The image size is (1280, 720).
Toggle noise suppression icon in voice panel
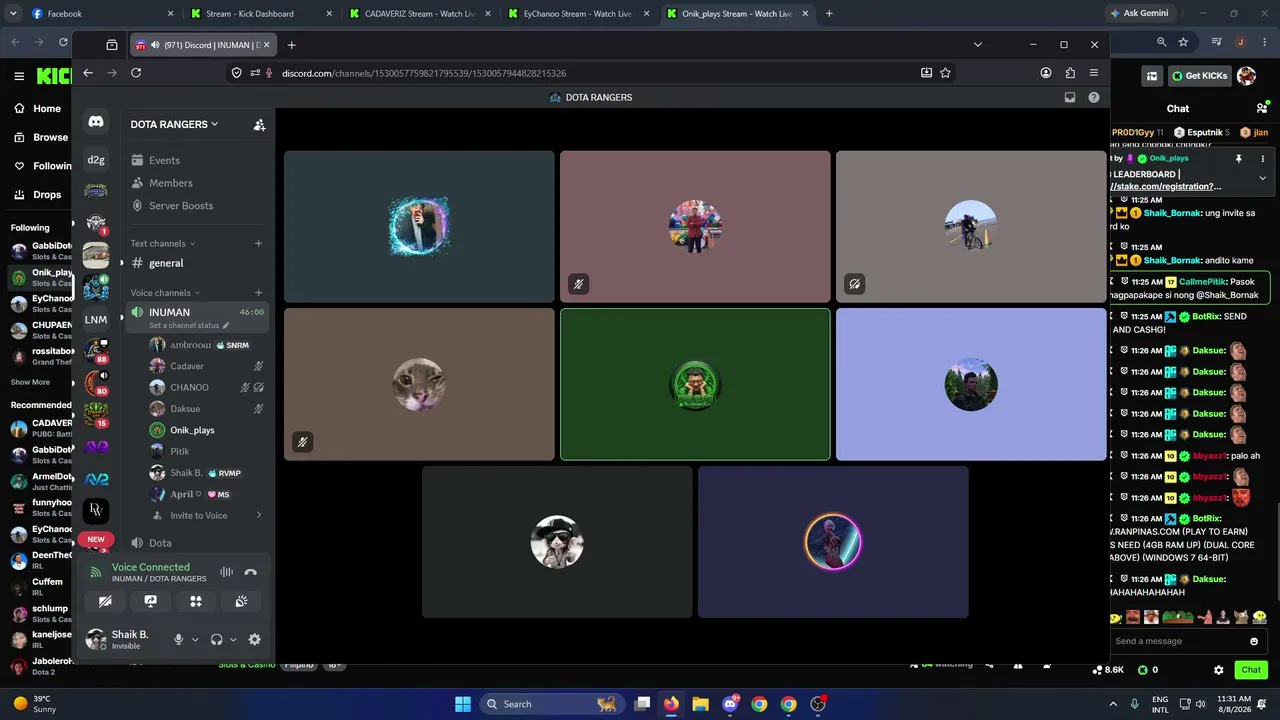pyautogui.click(x=226, y=572)
